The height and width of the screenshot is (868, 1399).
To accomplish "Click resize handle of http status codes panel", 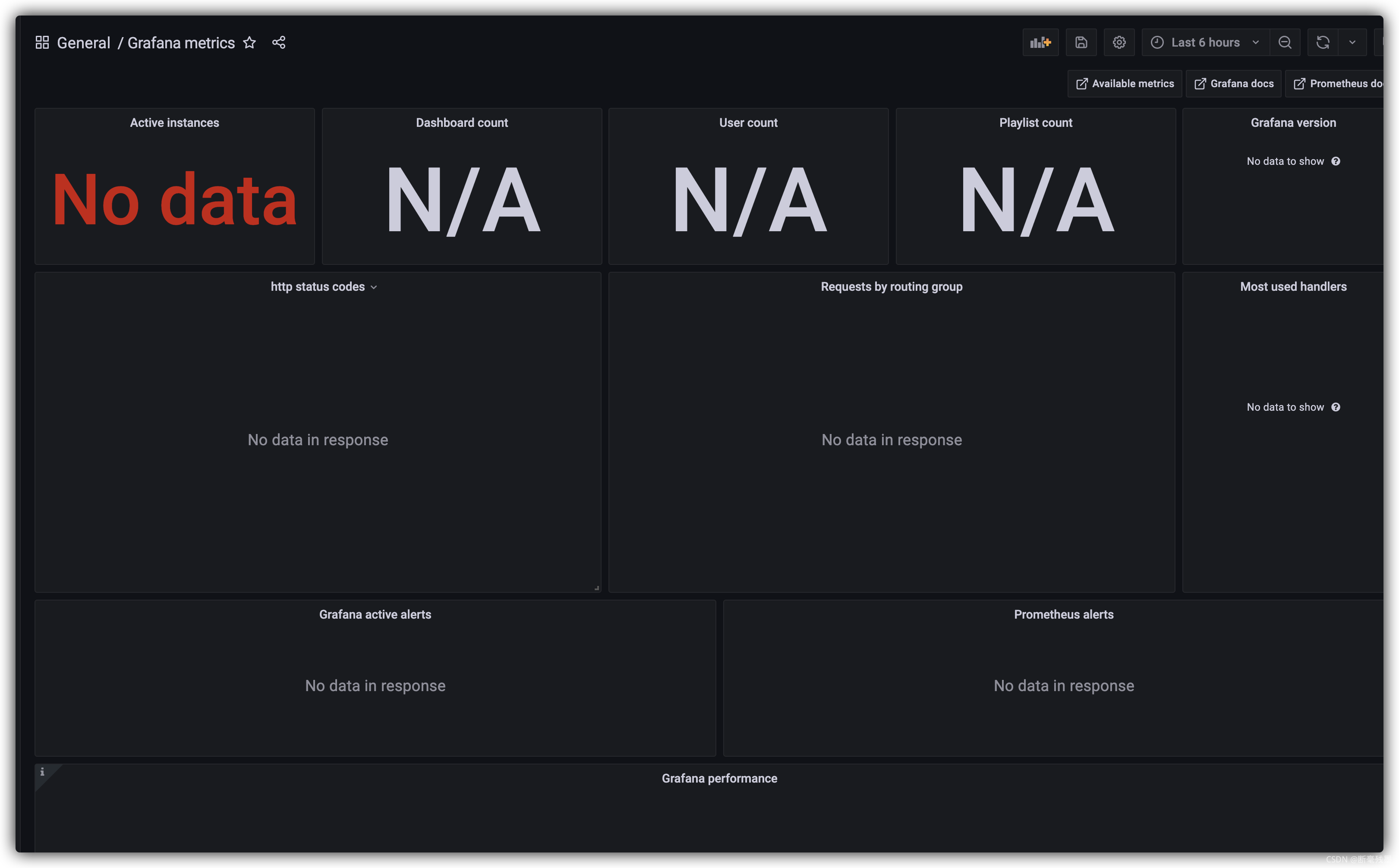I will coord(596,588).
